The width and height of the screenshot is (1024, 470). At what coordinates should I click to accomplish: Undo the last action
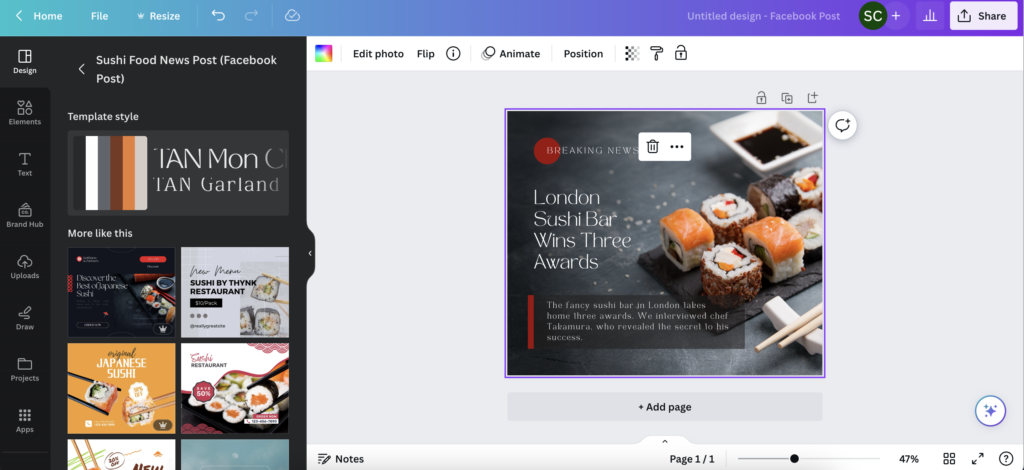click(218, 16)
